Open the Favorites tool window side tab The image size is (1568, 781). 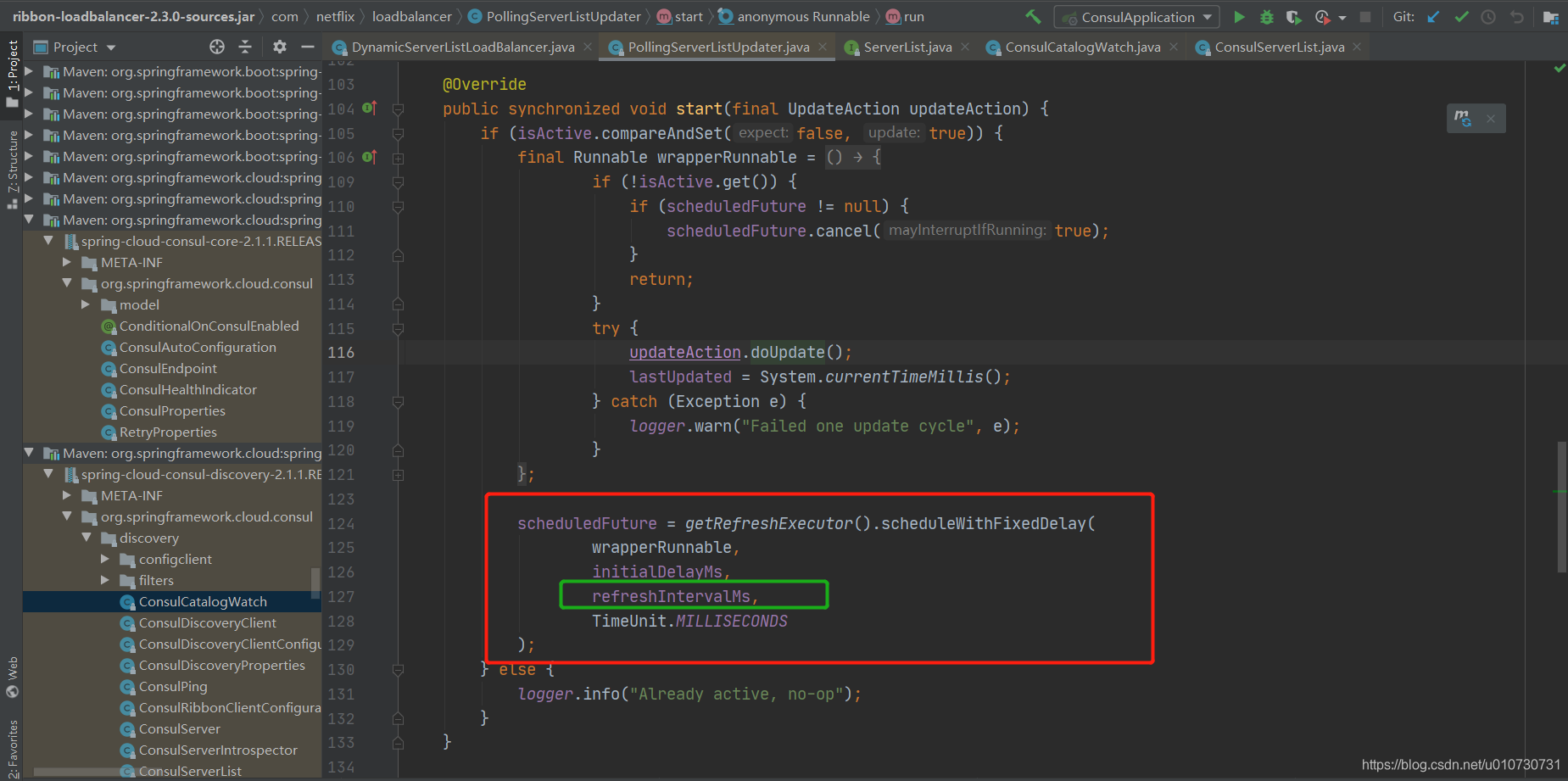pos(12,750)
